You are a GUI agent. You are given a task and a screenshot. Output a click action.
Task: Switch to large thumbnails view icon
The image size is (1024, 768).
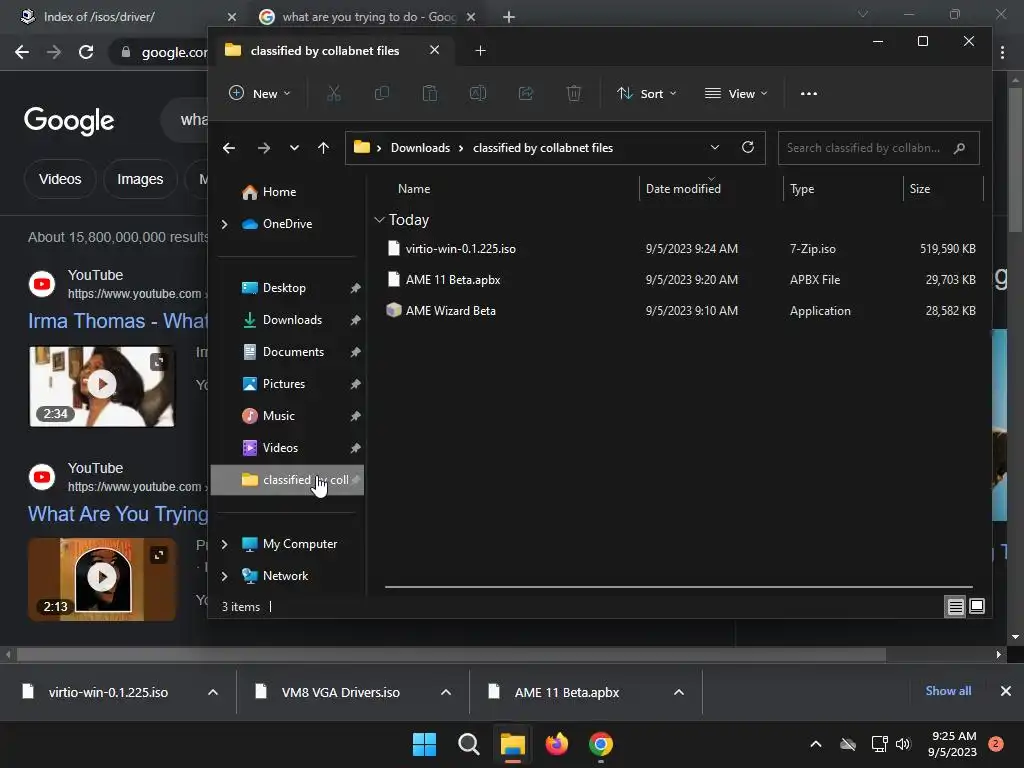[977, 607]
